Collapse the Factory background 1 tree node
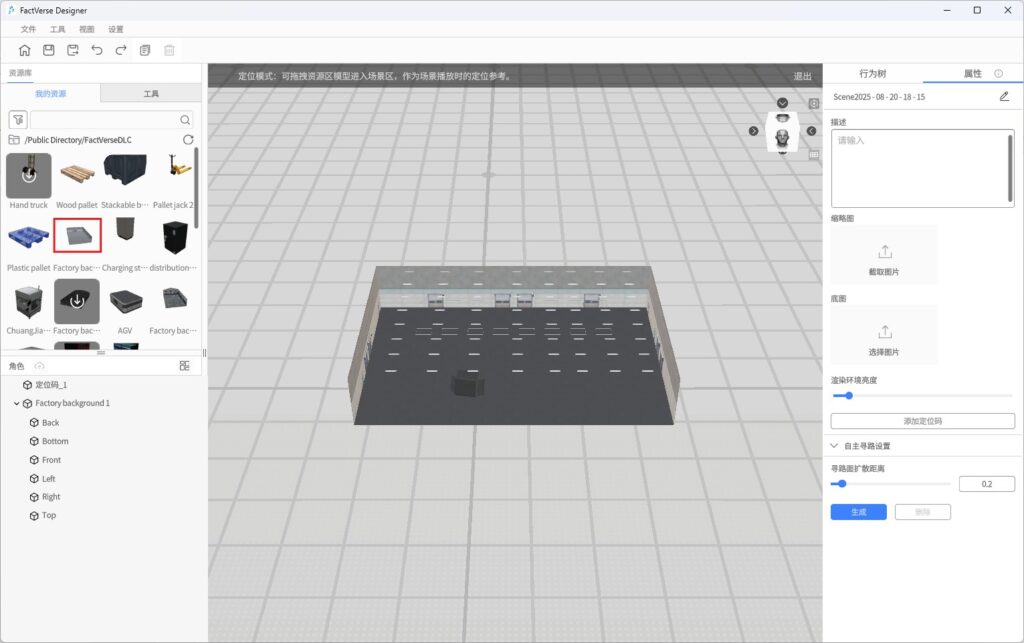Viewport: 1024px width, 643px height. 16,403
